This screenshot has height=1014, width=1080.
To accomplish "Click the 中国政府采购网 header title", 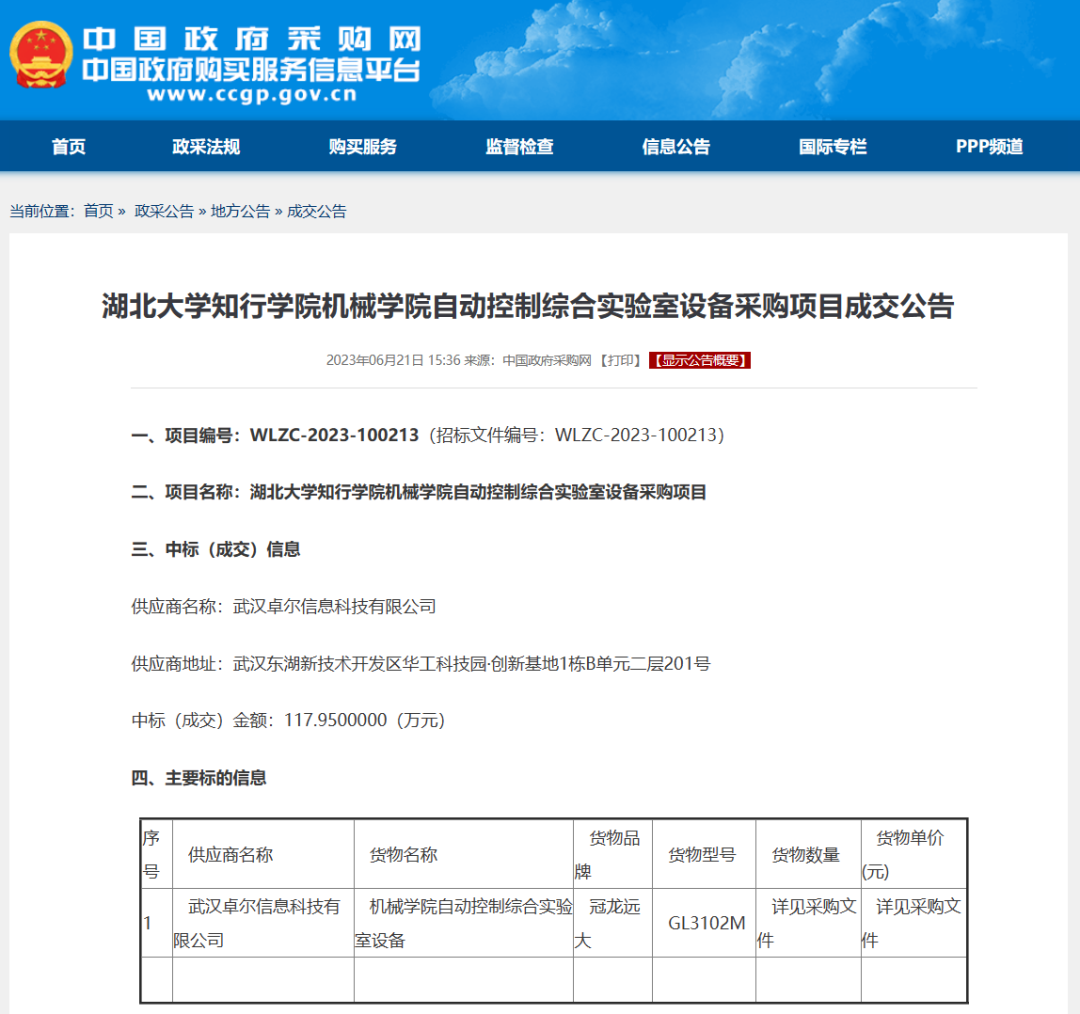I will point(252,39).
